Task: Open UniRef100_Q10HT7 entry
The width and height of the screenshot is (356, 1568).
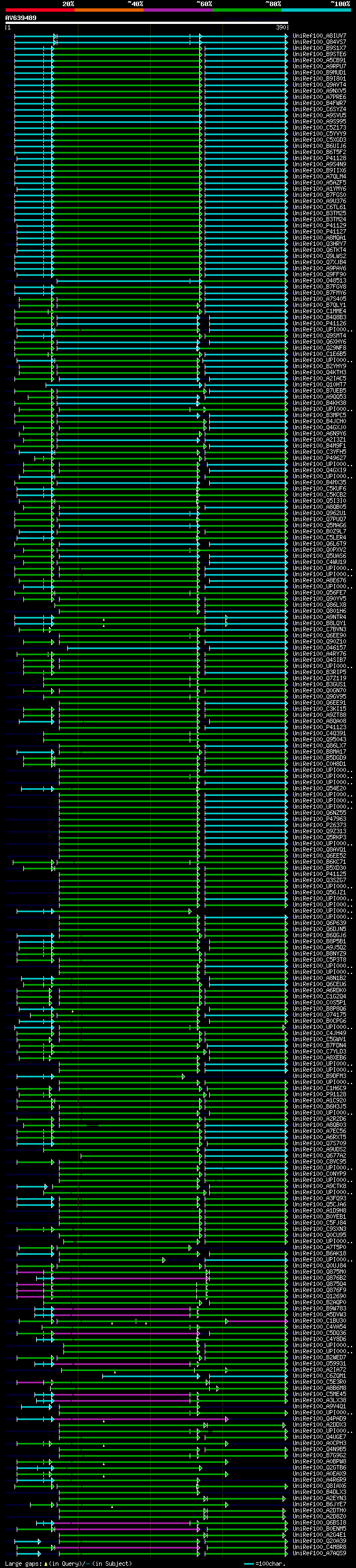Action: point(319,385)
